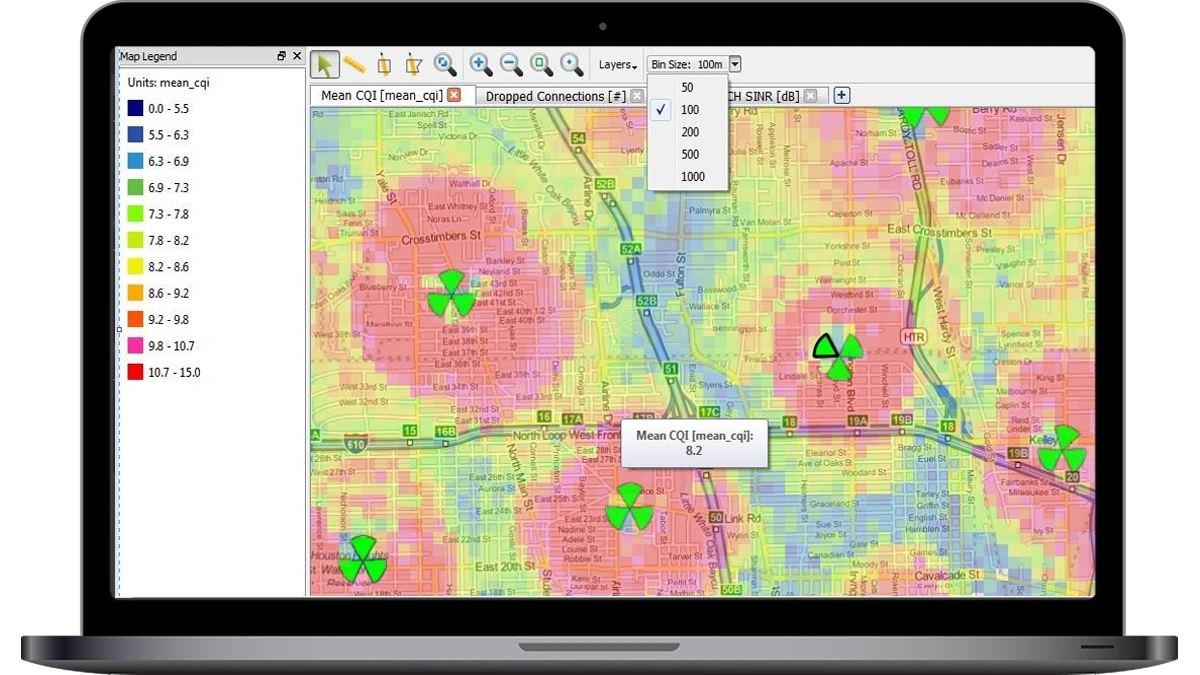The width and height of the screenshot is (1200, 675).
Task: Close the Mean CQI tab
Action: [454, 95]
